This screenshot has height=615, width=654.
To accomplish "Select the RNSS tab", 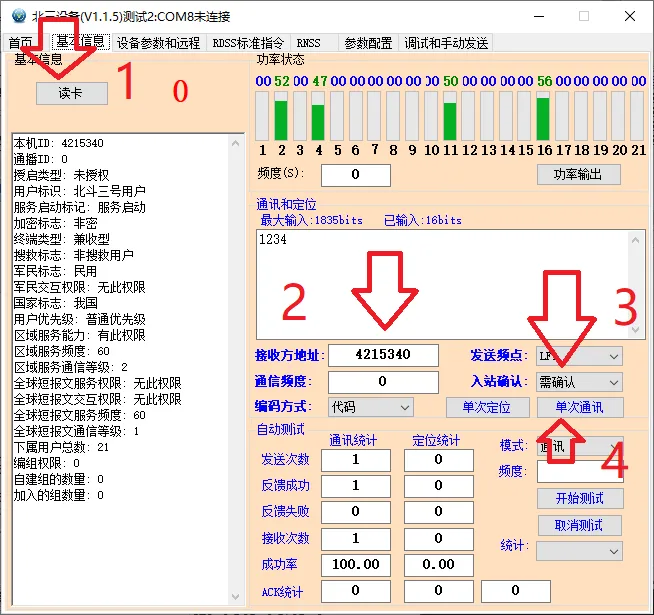I will [308, 43].
